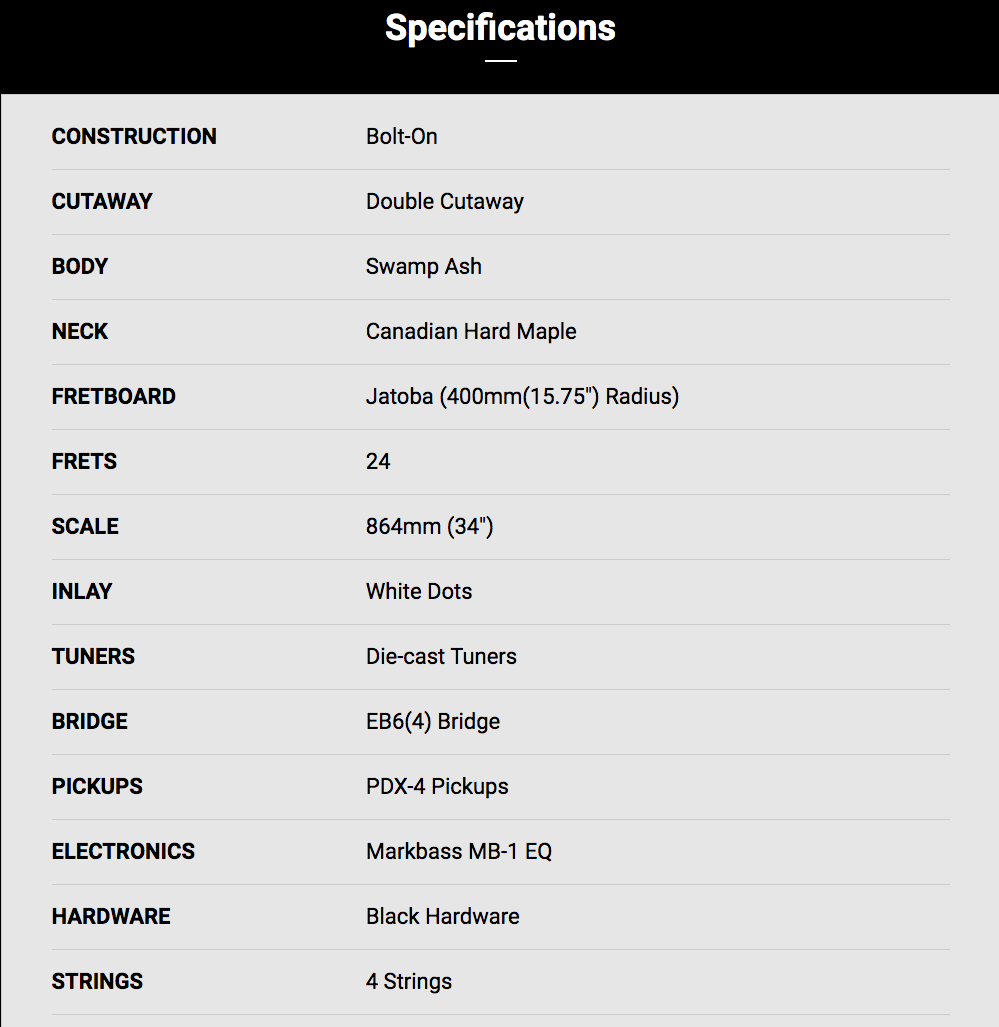Viewport: 999px width, 1027px height.
Task: Click the White Dots inlay value
Action: tap(419, 591)
